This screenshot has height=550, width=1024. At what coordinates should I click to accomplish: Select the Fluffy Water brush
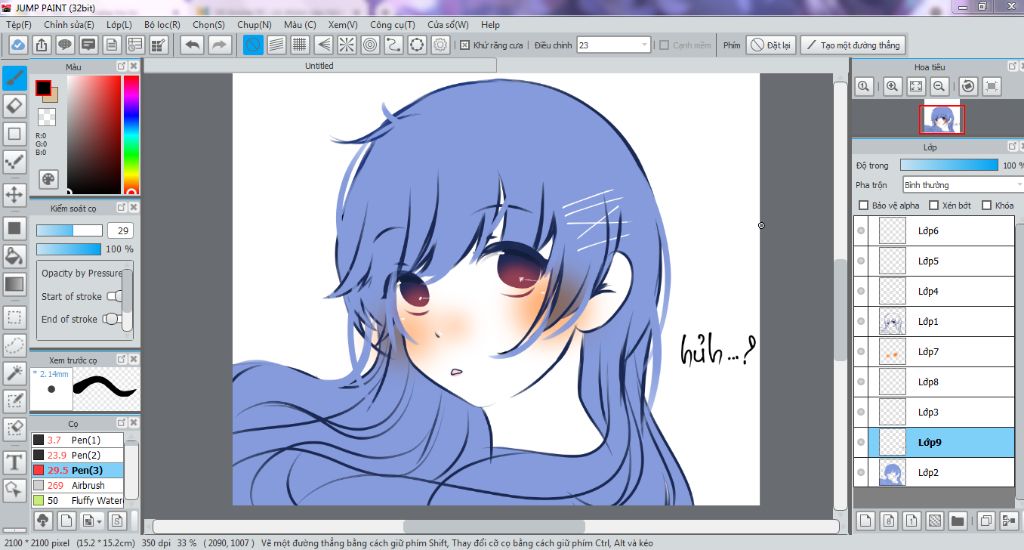tap(77, 500)
